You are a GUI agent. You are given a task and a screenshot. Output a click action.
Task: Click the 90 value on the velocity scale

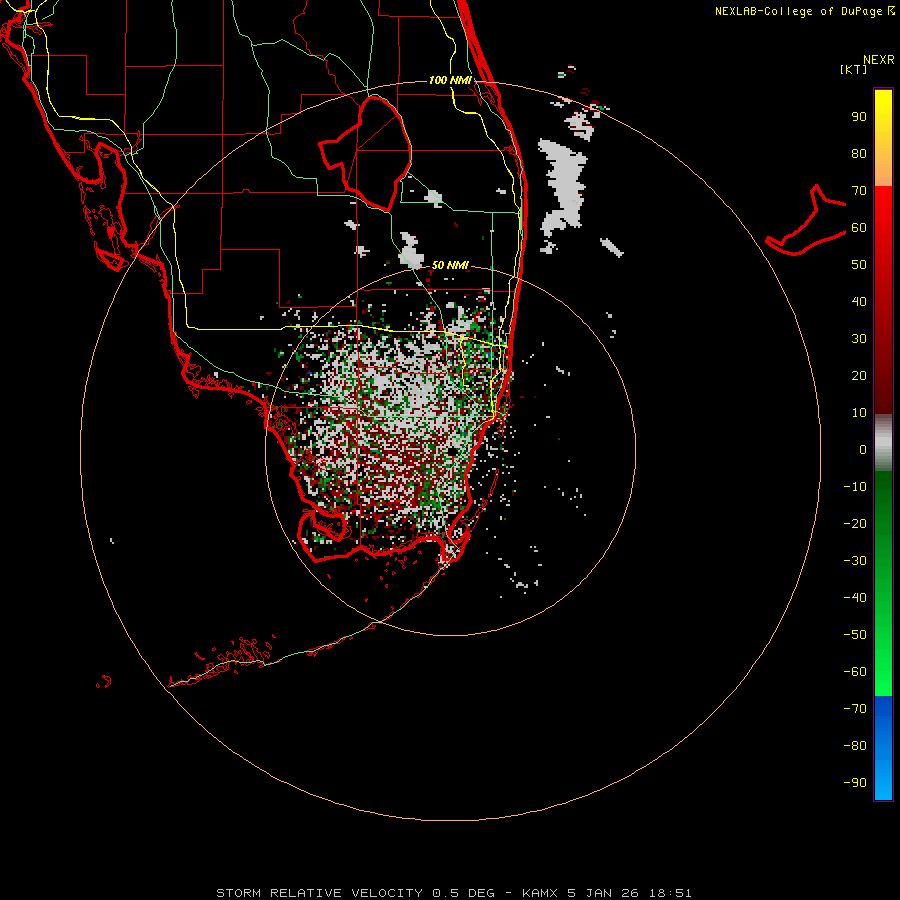859,117
